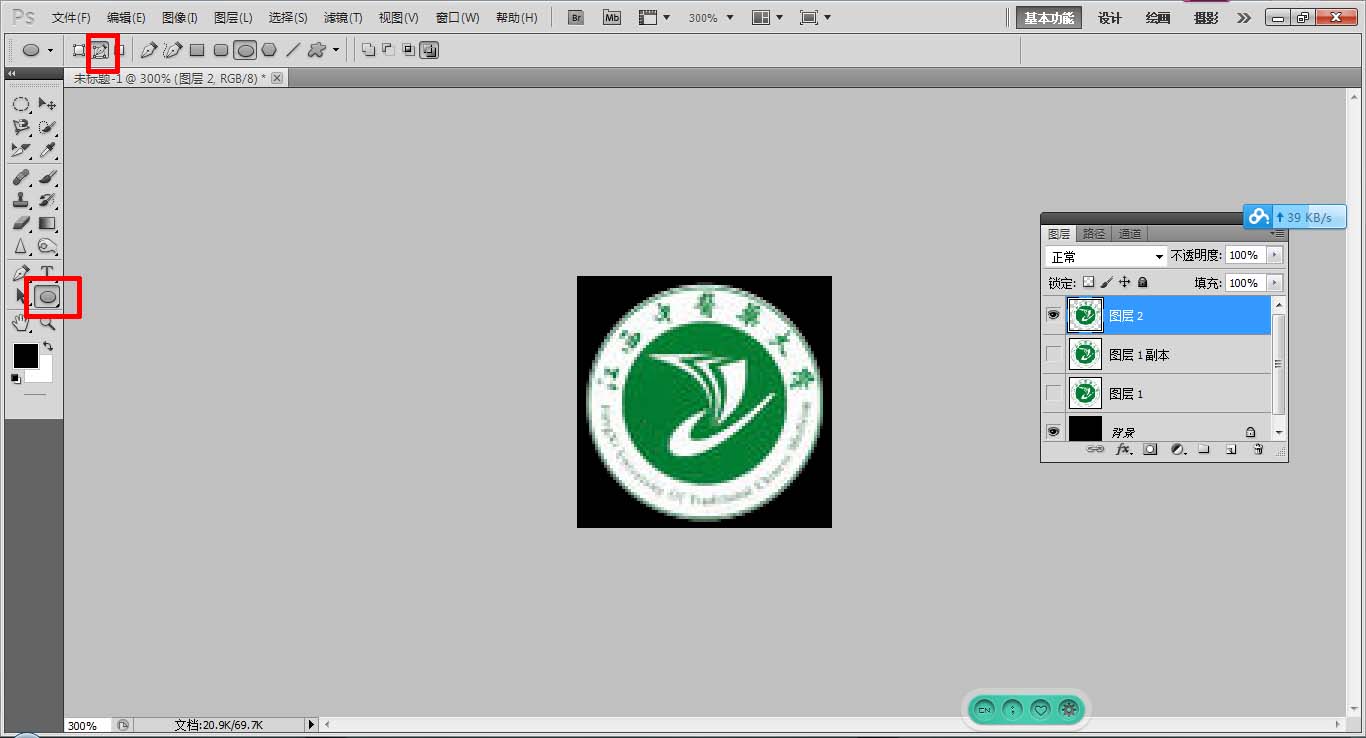Switch to the 路径 tab
This screenshot has height=738, width=1366.
click(x=1094, y=233)
